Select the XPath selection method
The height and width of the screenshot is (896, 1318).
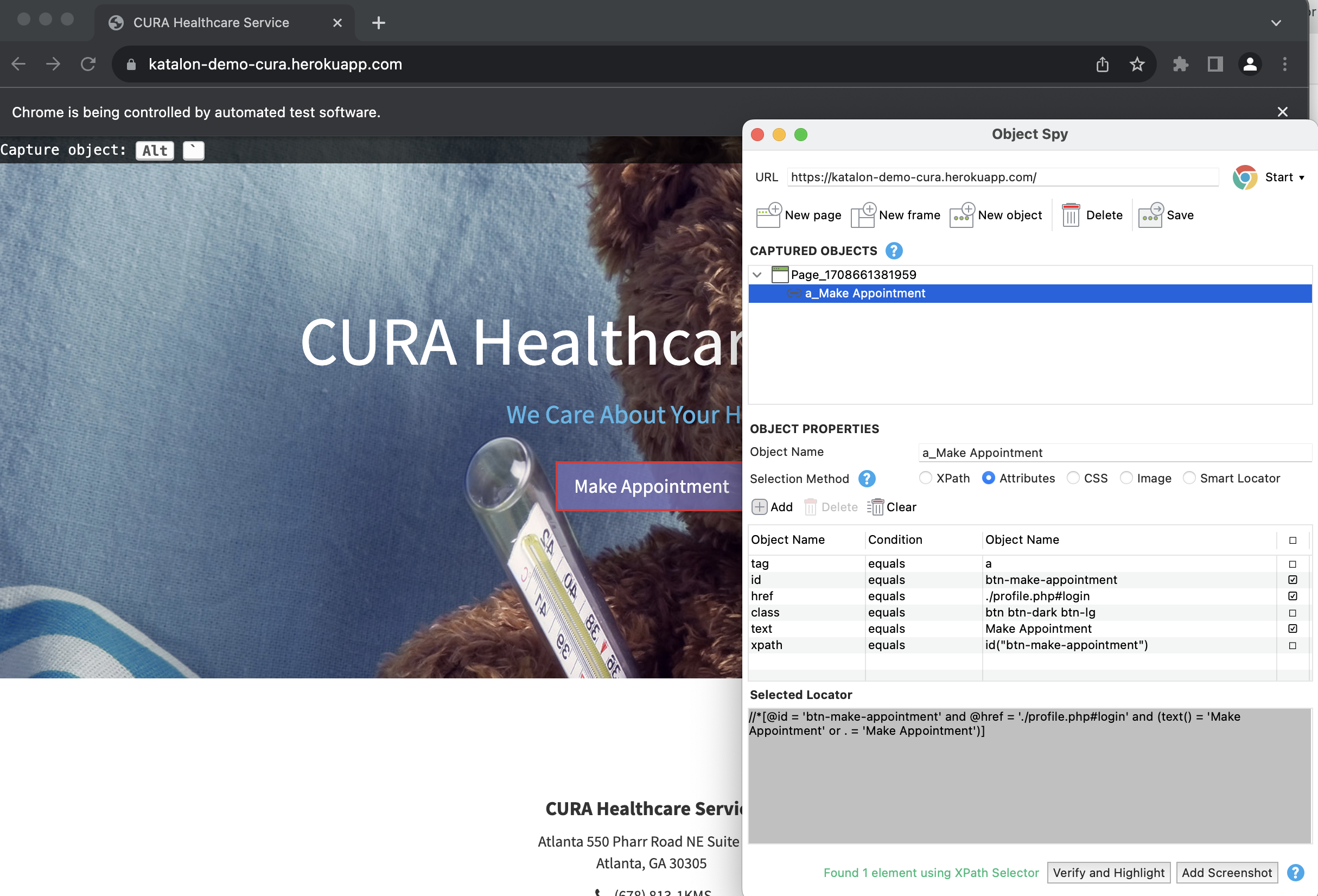pos(926,478)
